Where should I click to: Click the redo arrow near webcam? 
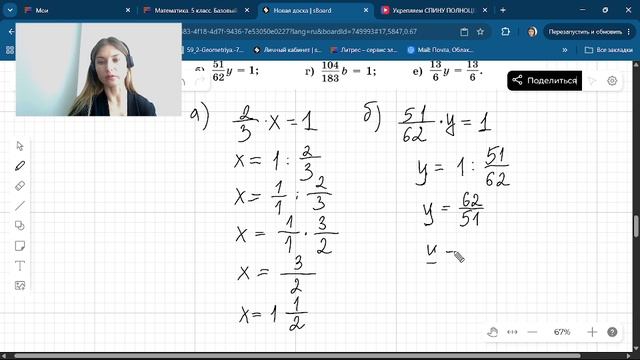[x=200, y=81]
